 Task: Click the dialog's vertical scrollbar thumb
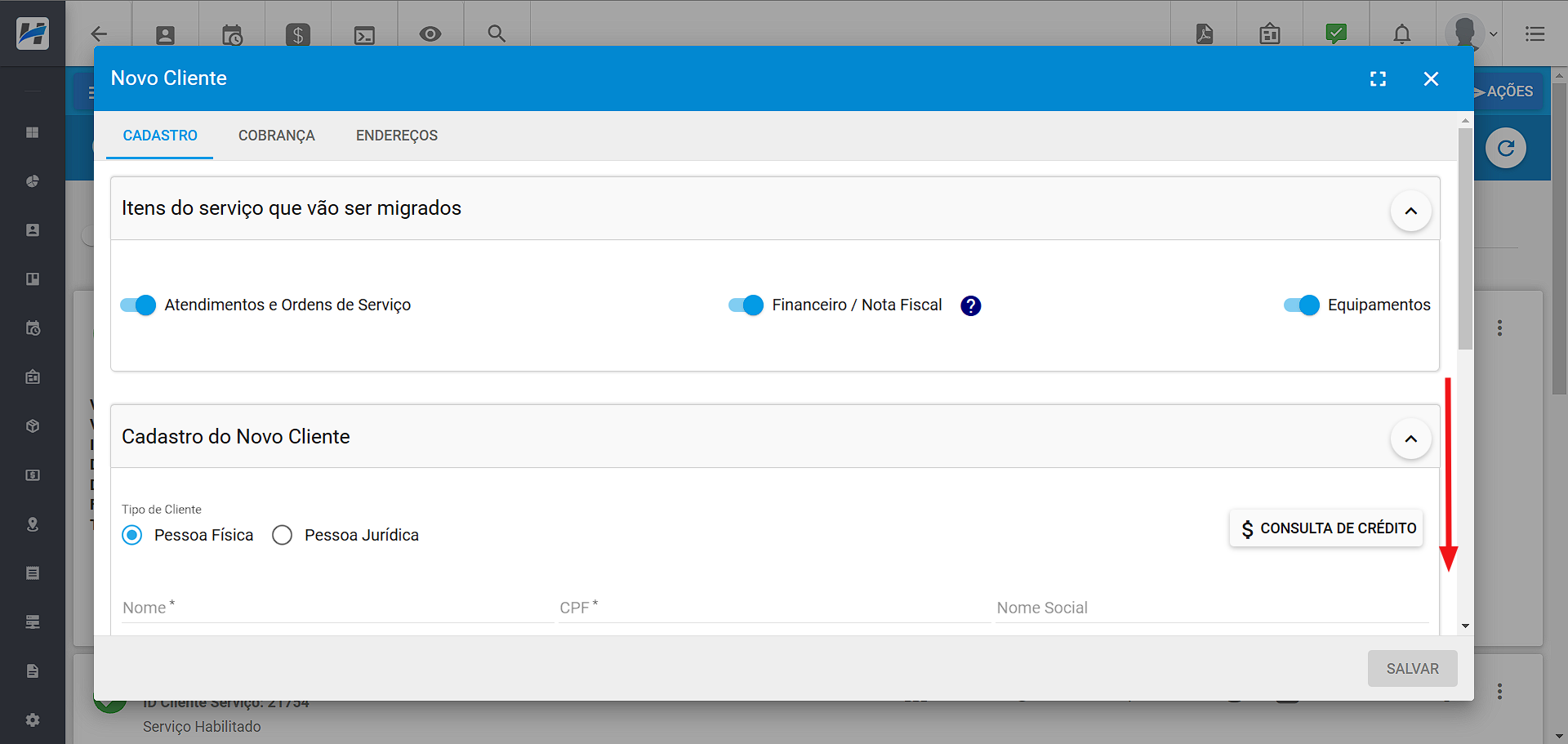pyautogui.click(x=1465, y=238)
